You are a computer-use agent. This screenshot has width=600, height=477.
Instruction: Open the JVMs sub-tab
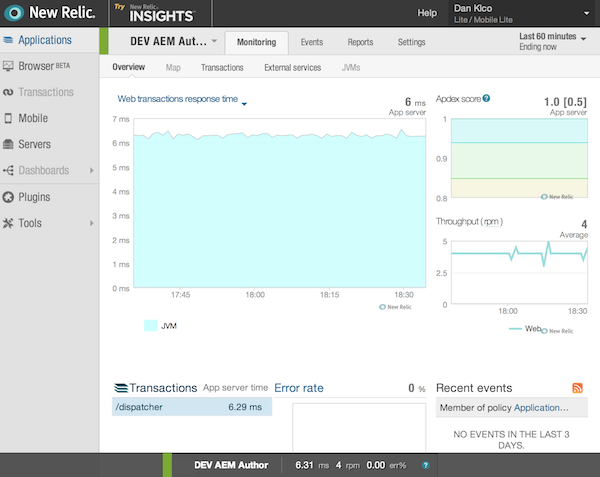coord(351,68)
